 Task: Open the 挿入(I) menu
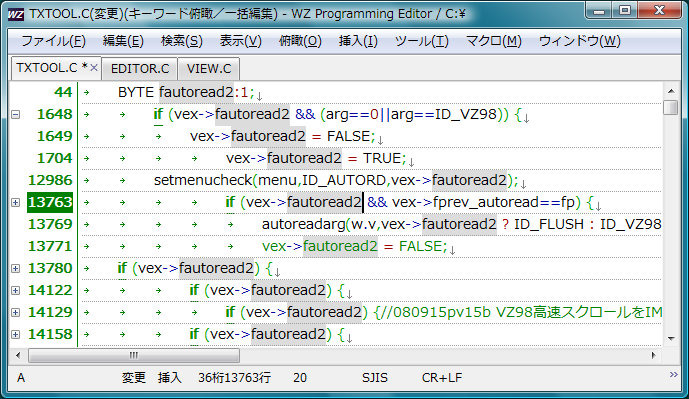pos(358,41)
